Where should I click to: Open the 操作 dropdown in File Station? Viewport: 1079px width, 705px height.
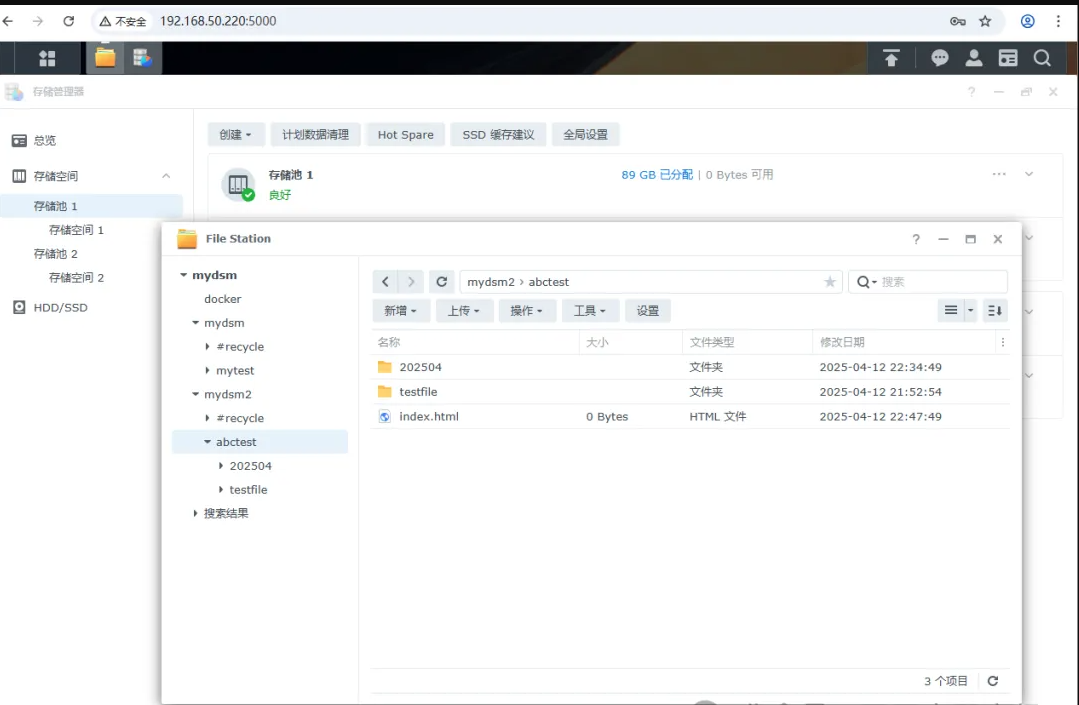(526, 311)
